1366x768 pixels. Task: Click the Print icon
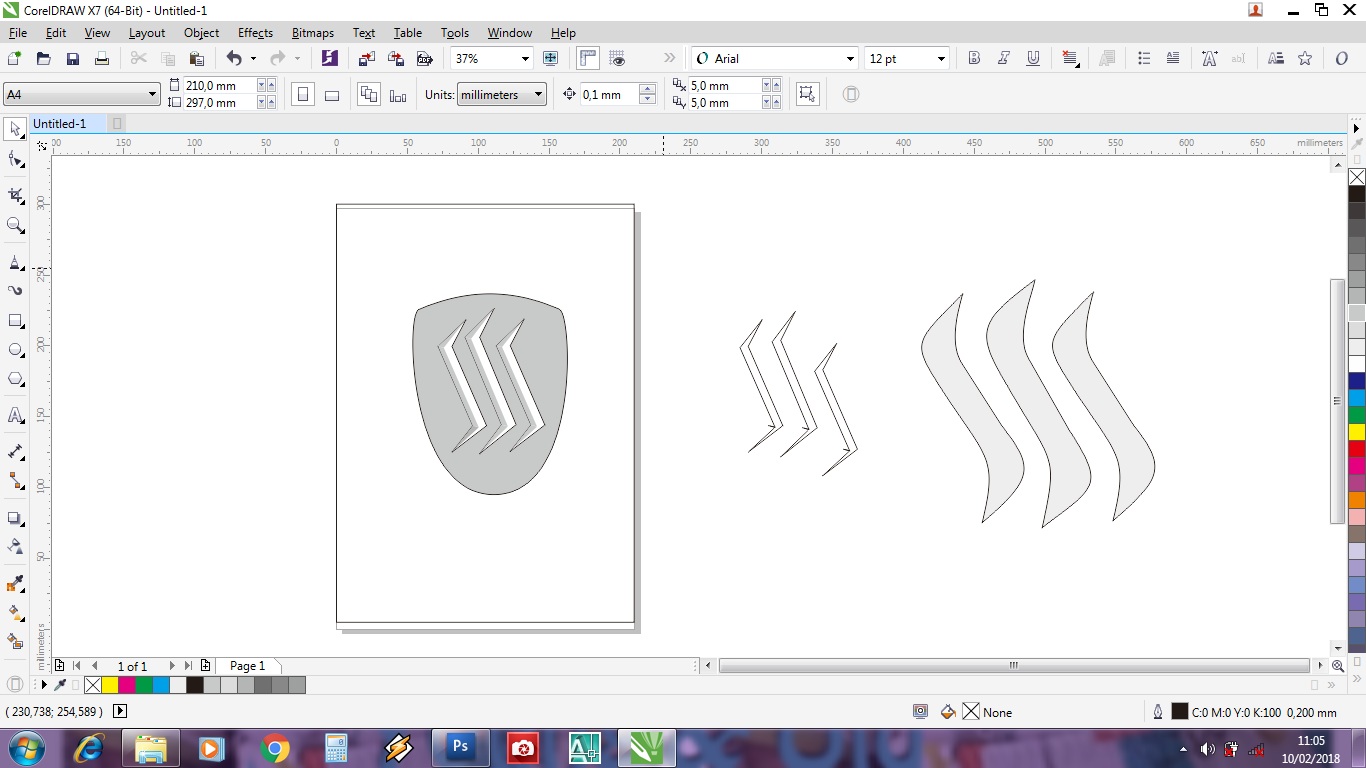coord(101,59)
